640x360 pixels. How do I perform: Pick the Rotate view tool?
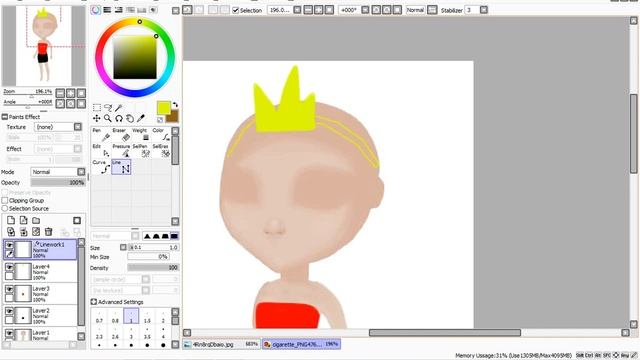point(119,118)
